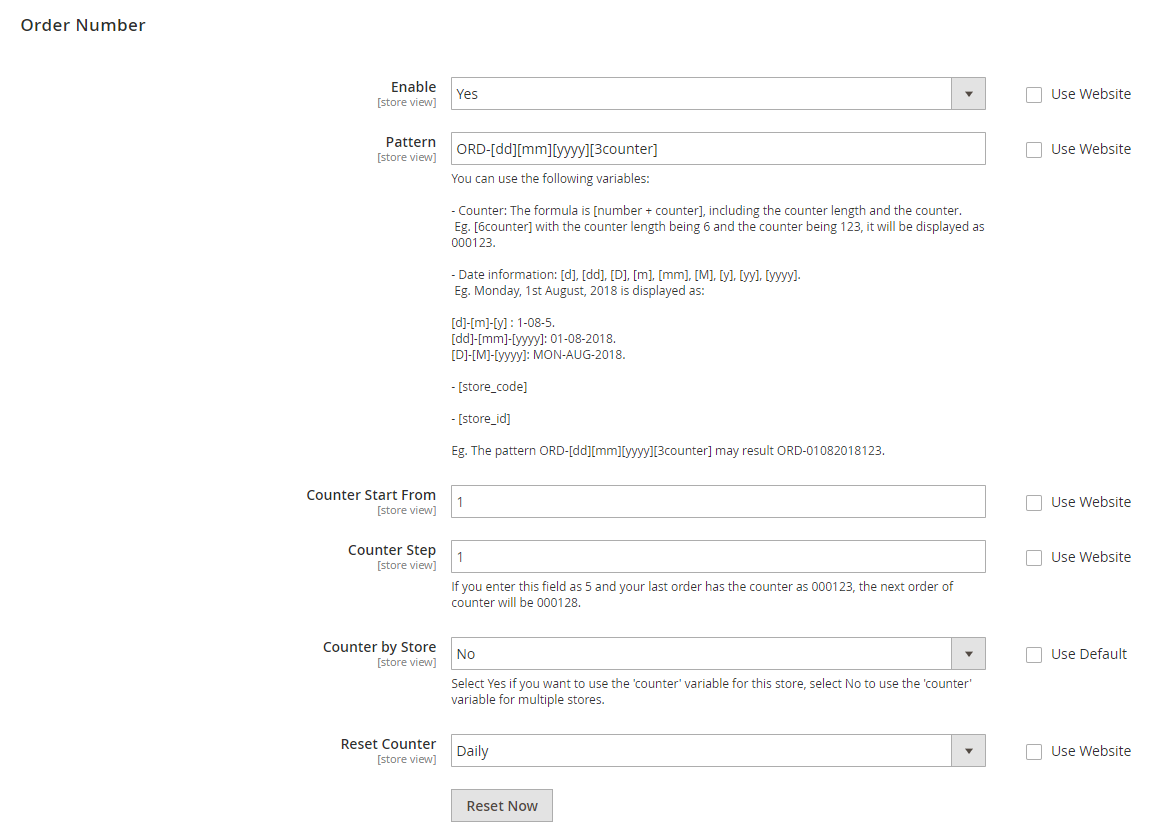
Task: Tick Use Website checkbox for Enable
Action: tap(1034, 95)
